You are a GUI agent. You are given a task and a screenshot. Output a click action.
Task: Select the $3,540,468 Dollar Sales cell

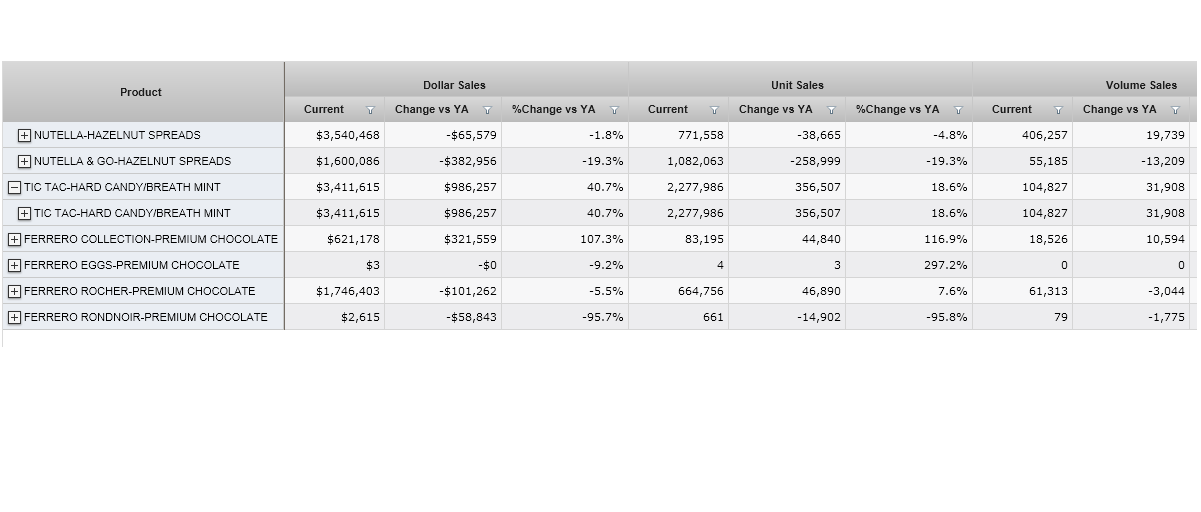click(348, 135)
